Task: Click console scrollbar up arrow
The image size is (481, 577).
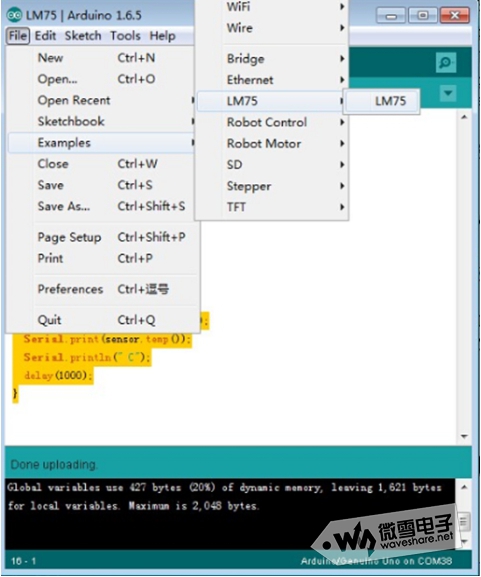Action: point(464,487)
